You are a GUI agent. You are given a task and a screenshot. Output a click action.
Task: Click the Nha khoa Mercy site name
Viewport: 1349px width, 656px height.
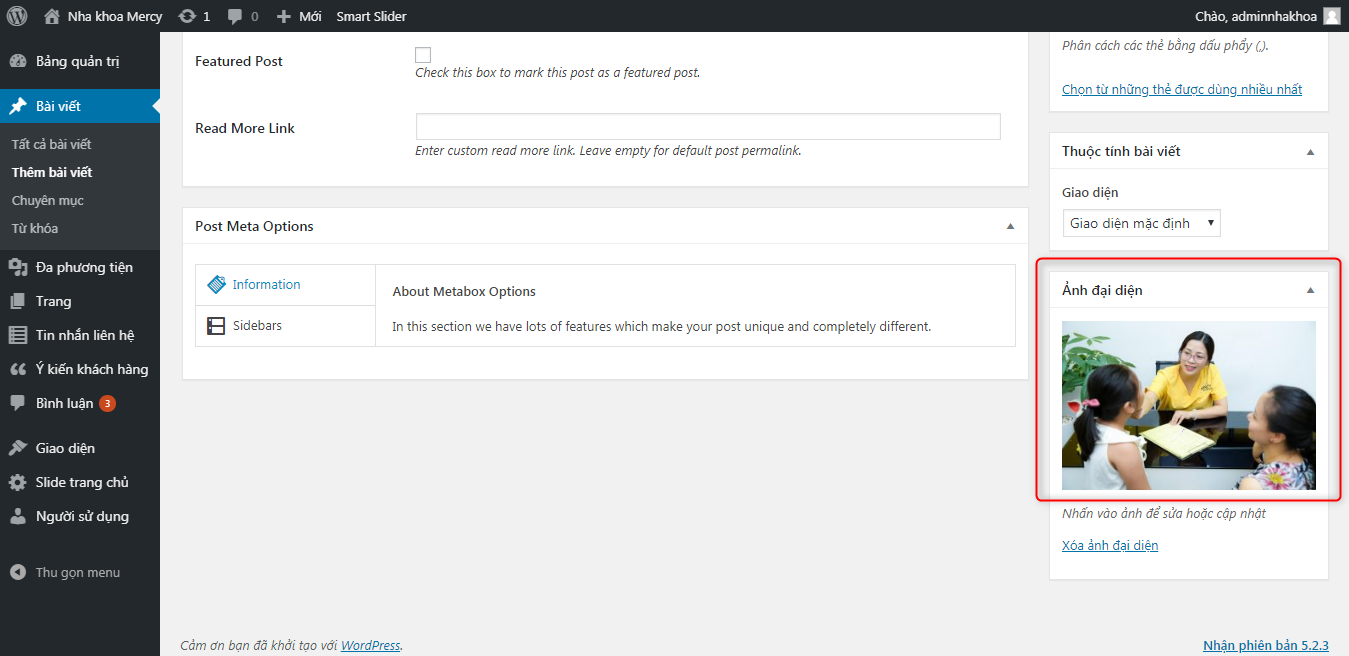click(x=115, y=16)
